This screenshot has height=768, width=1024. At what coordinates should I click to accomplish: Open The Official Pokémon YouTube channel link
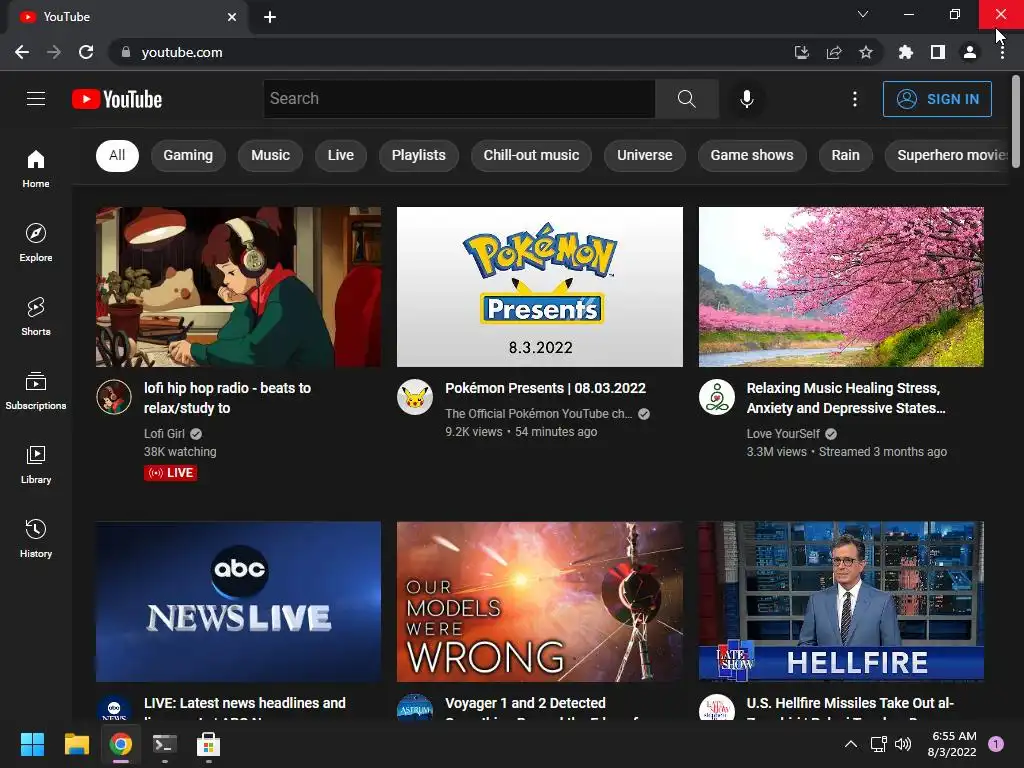(x=538, y=413)
